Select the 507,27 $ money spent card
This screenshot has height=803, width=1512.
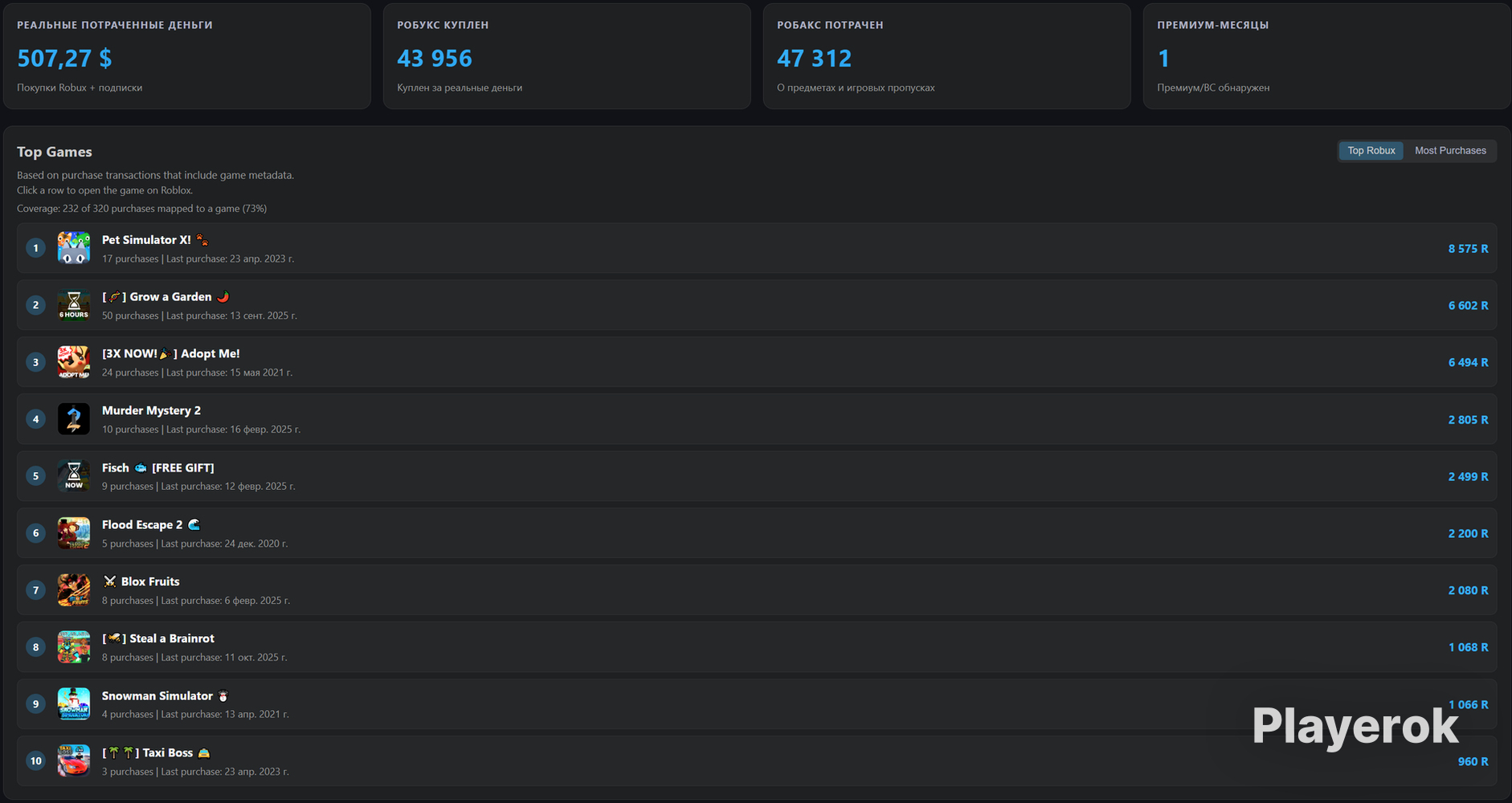tap(187, 56)
